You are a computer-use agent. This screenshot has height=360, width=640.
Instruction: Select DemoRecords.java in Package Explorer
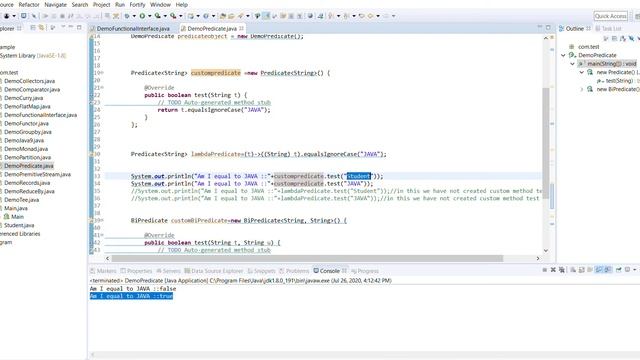[x=27, y=182]
